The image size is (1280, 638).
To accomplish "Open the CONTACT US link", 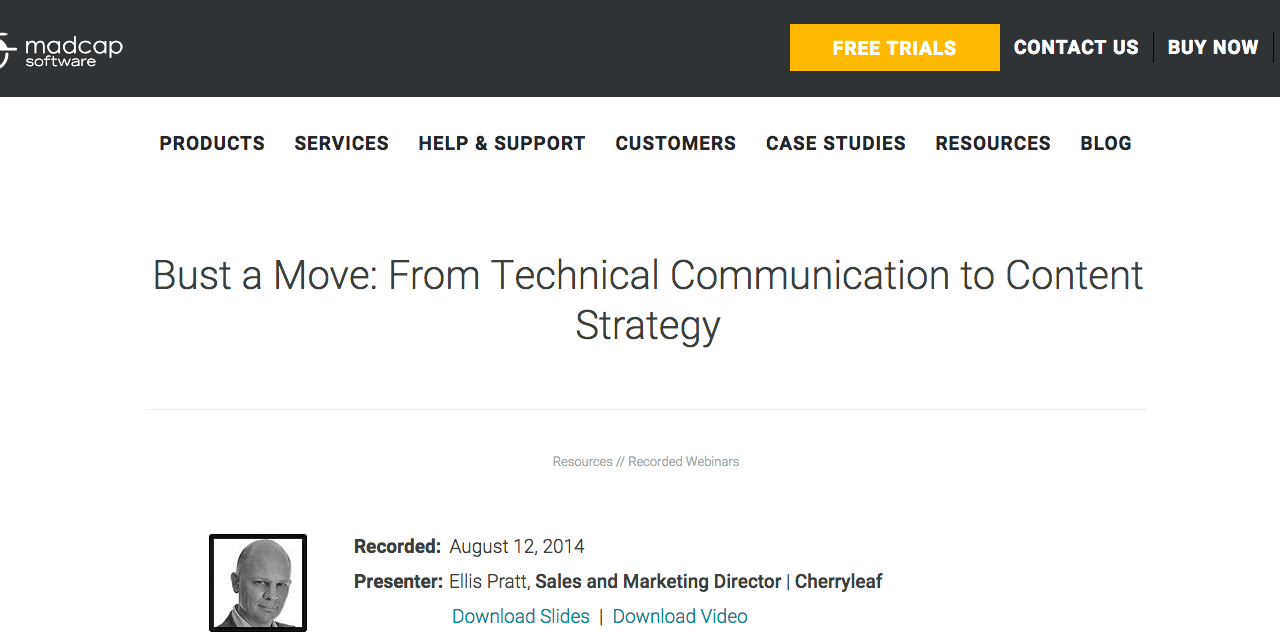I will (1076, 48).
